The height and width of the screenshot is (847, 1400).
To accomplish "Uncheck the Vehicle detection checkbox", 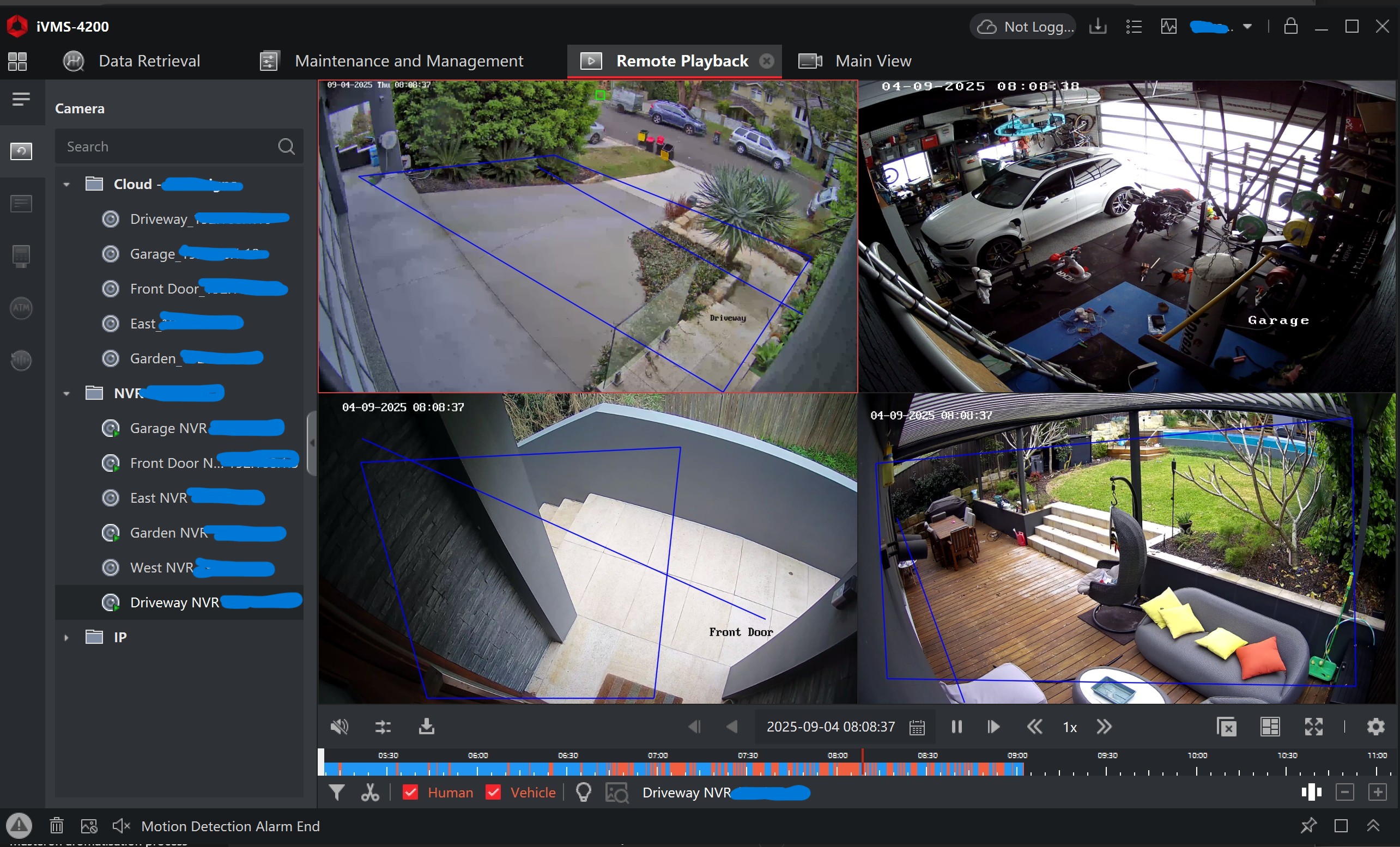I will pyautogui.click(x=493, y=793).
